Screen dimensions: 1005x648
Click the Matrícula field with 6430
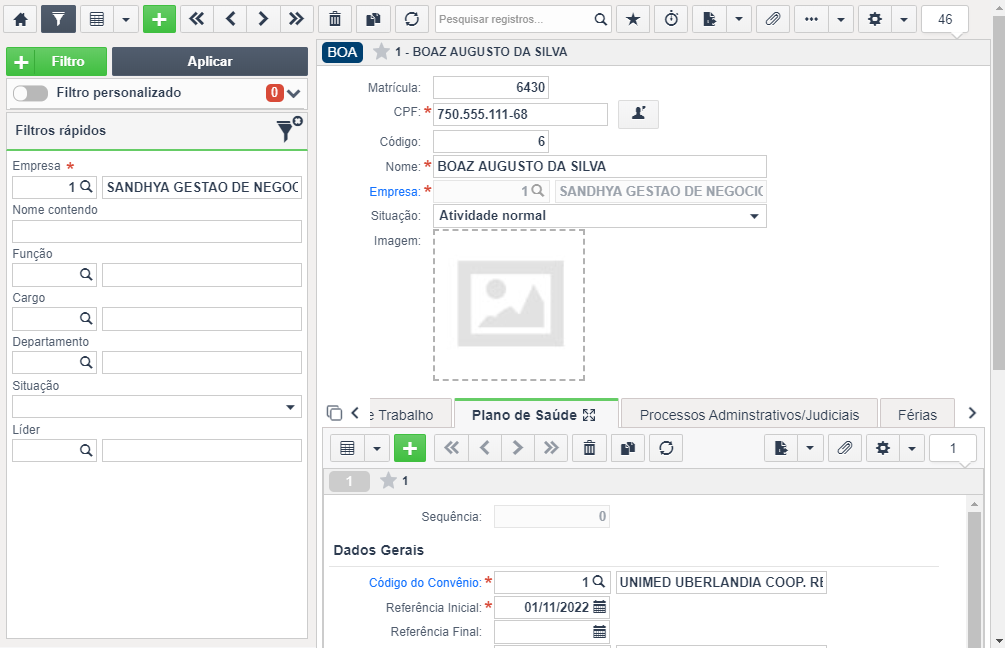coord(491,87)
